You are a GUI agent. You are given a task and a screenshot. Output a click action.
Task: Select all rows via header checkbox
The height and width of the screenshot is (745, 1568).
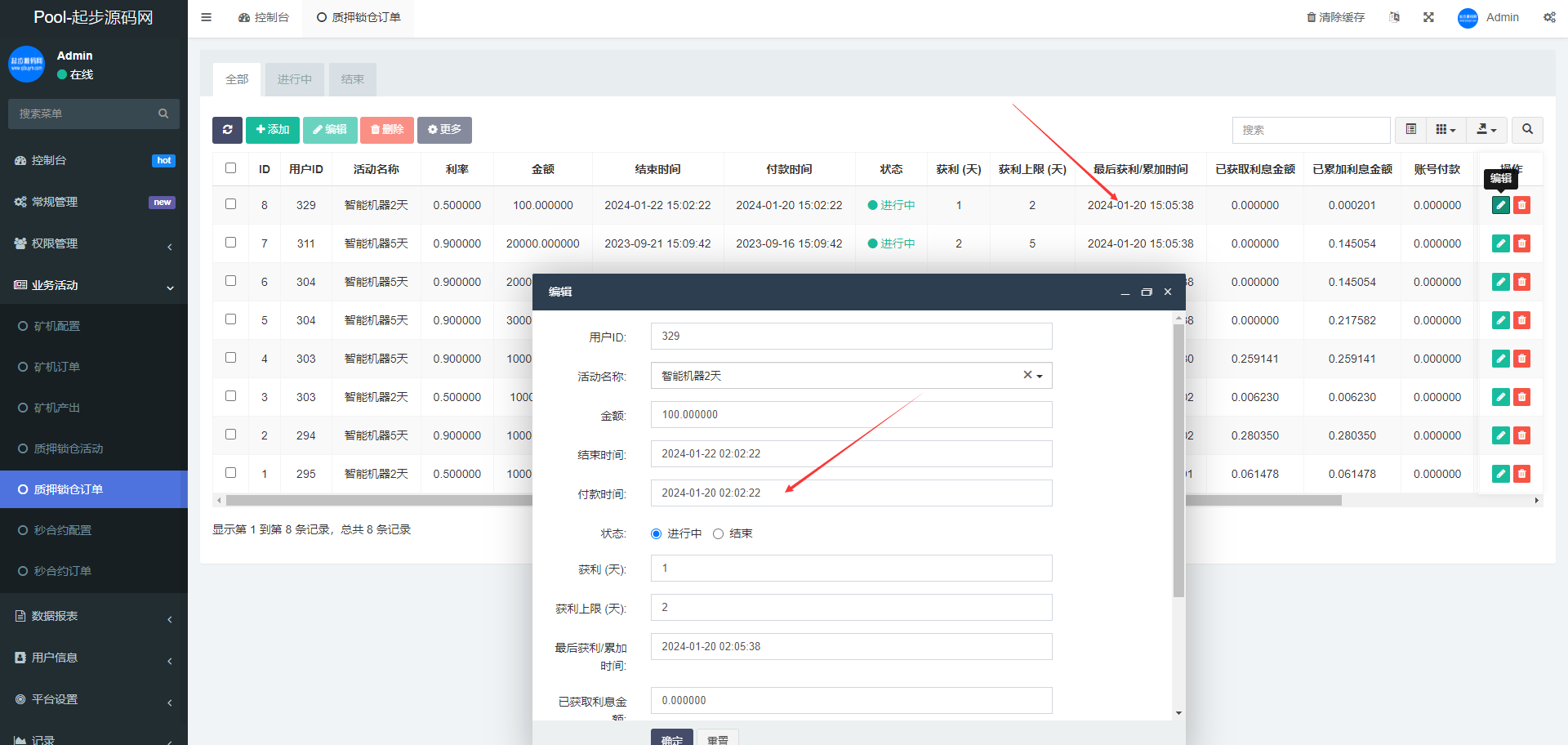coord(230,168)
